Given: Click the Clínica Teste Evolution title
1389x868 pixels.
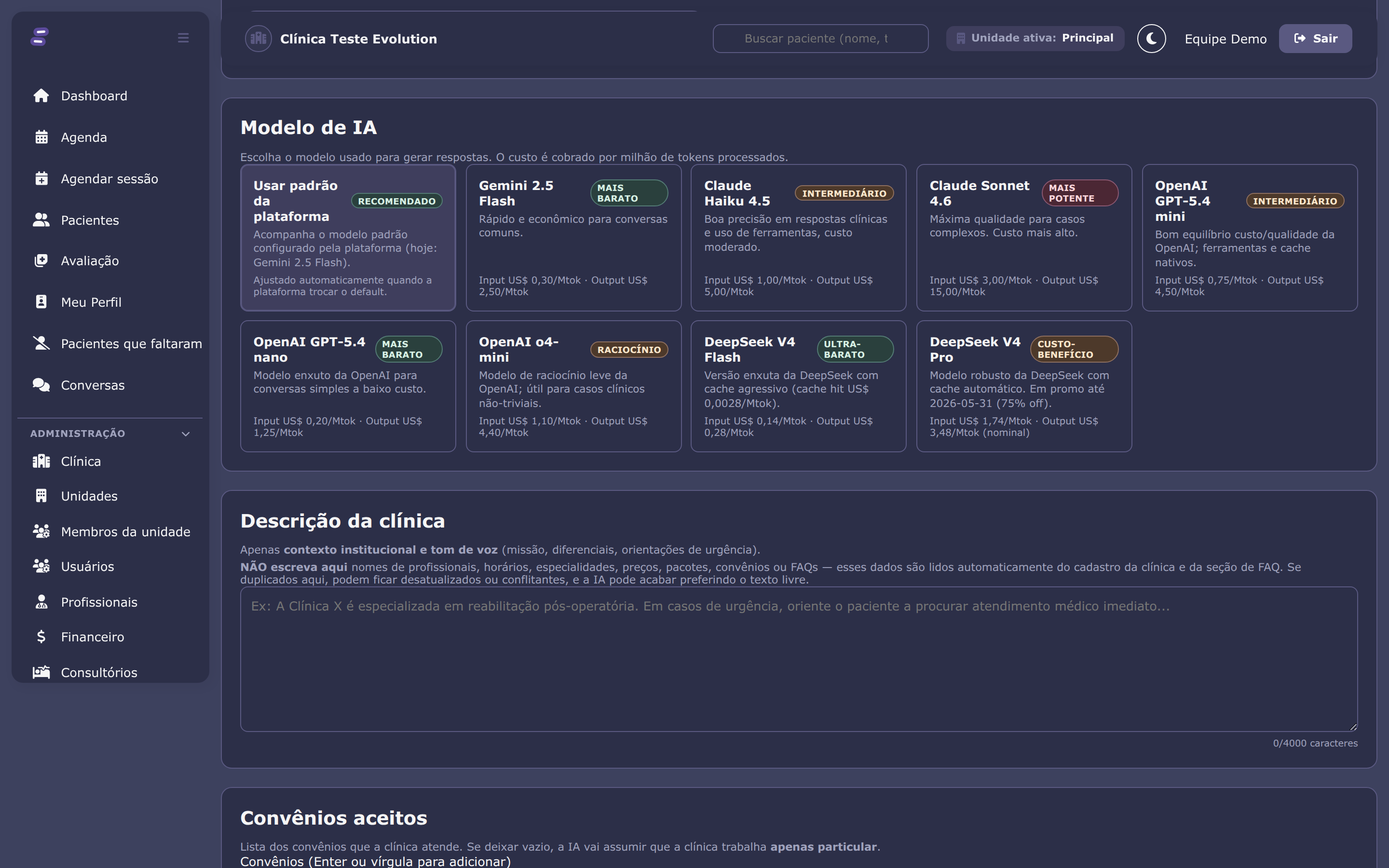Looking at the screenshot, I should [x=358, y=39].
